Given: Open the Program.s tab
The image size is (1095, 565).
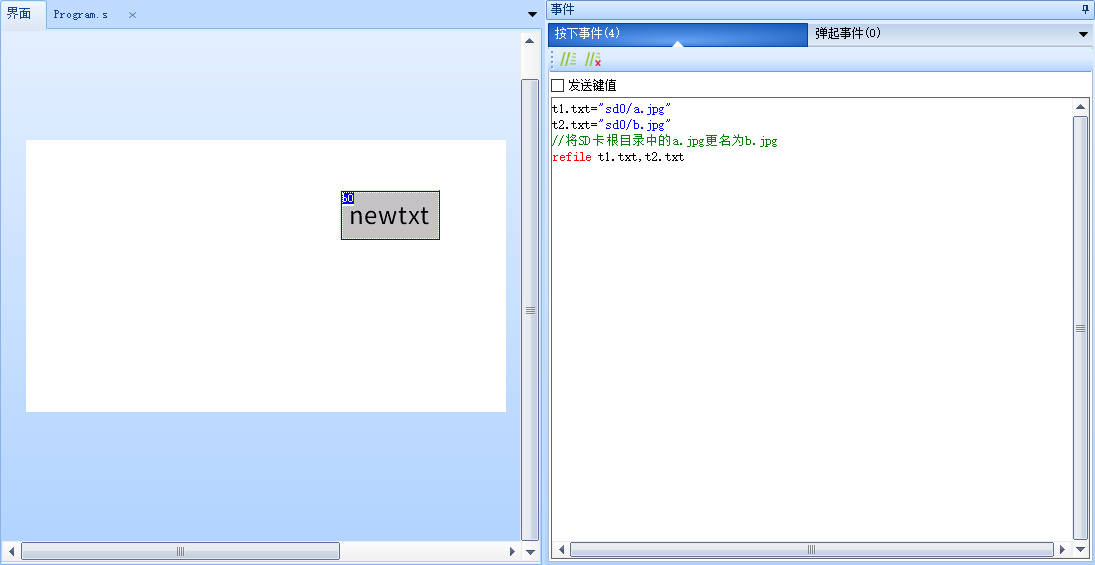Looking at the screenshot, I should (x=81, y=15).
